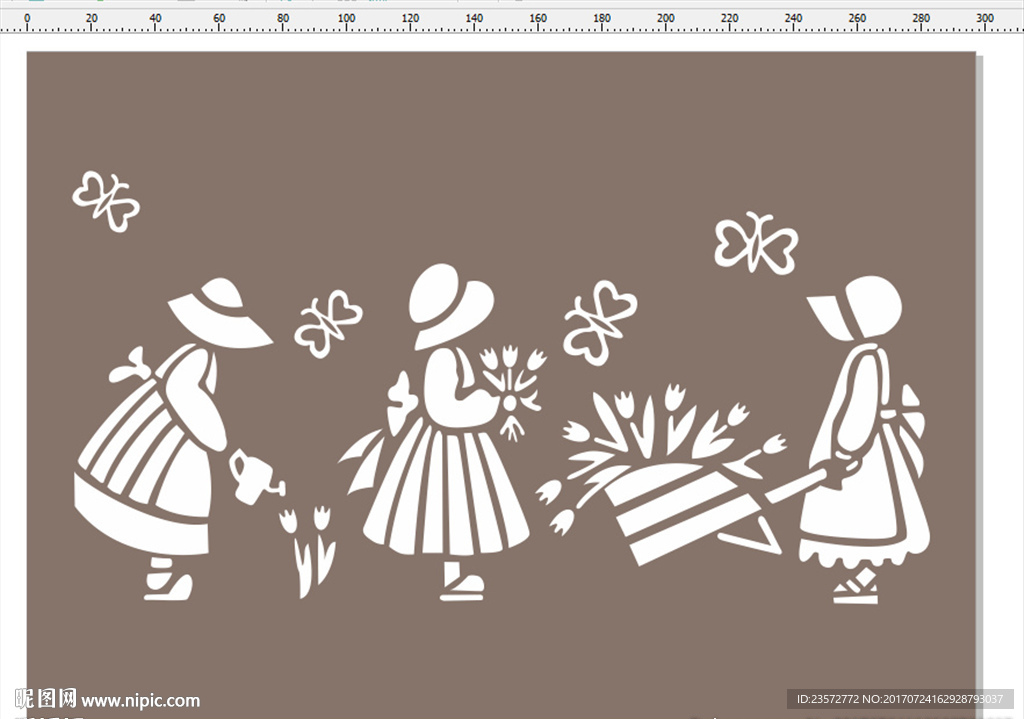Viewport: 1024px width, 719px height.
Task: Select the top-left butterfly shape
Action: tap(105, 201)
